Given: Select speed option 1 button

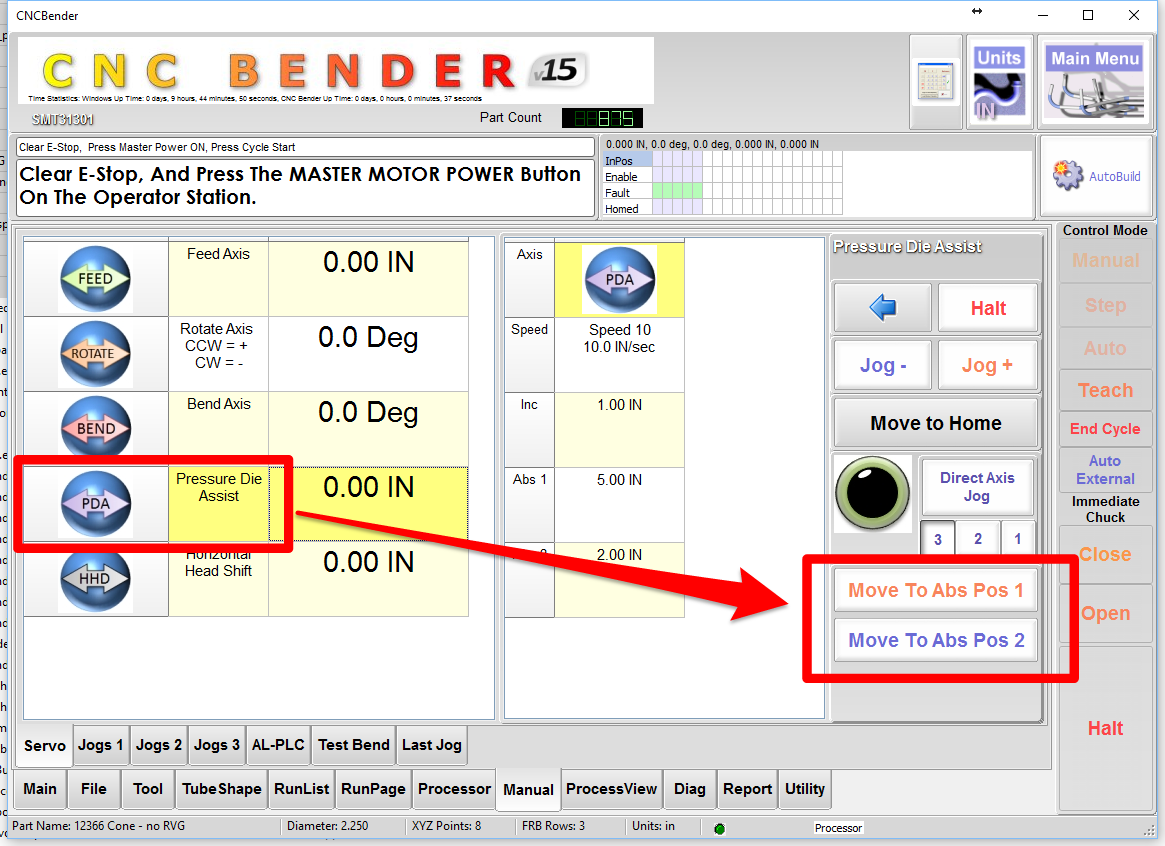Looking at the screenshot, I should point(1017,539).
